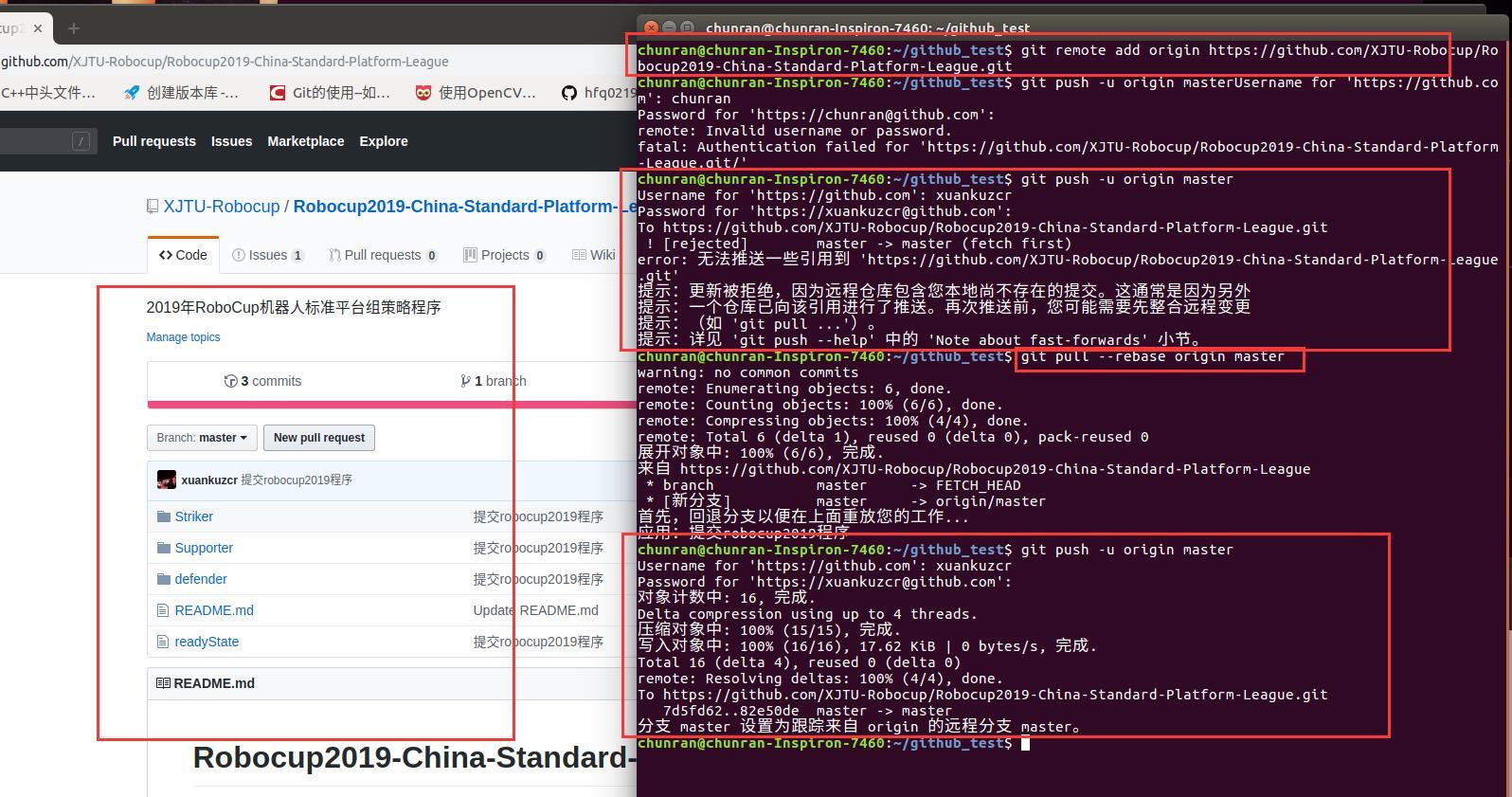Open the latest commit message beside xuankuzcr
1512x797 pixels.
297,480
